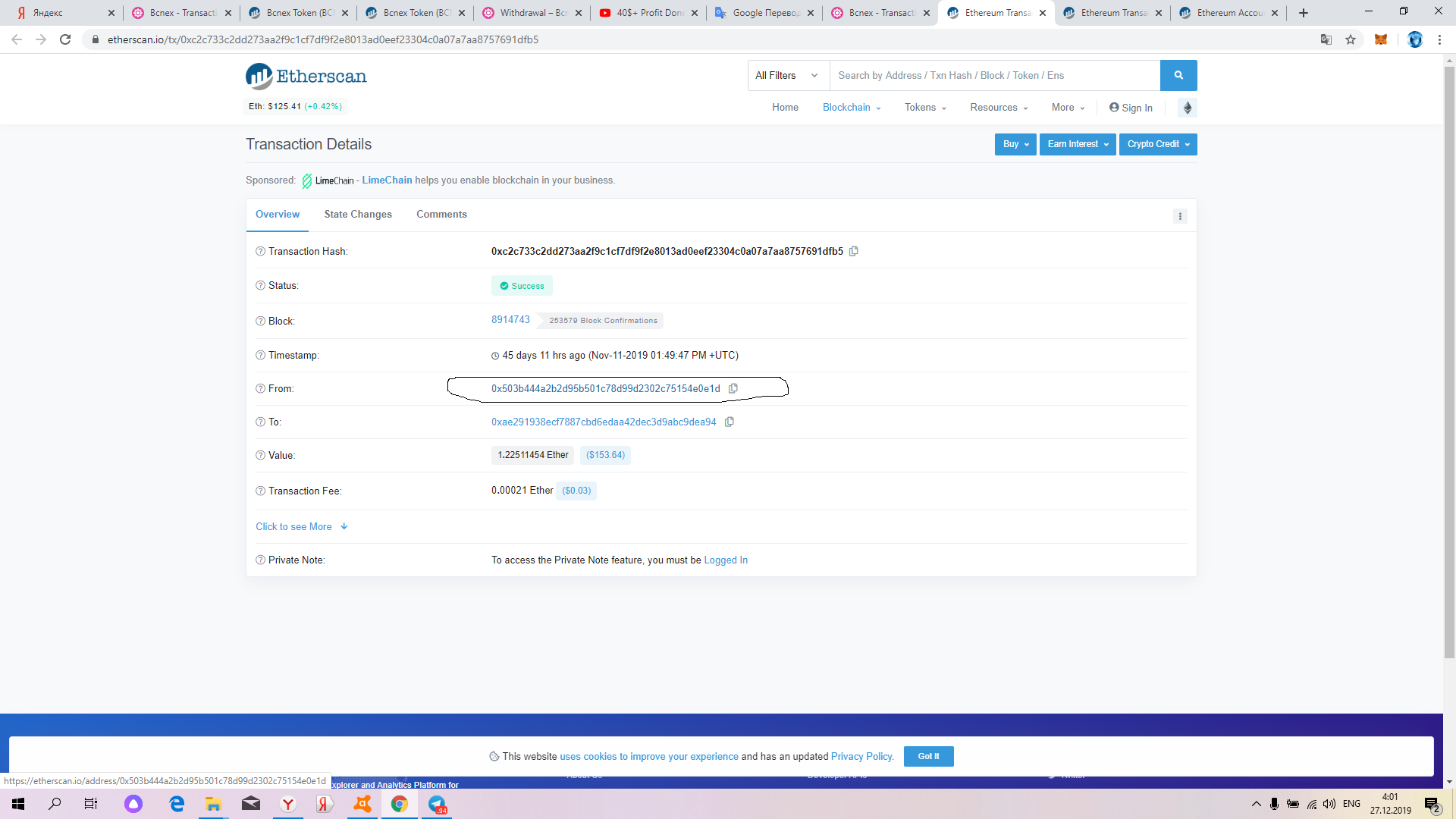Expand the Earn Interest dropdown

tap(1077, 144)
